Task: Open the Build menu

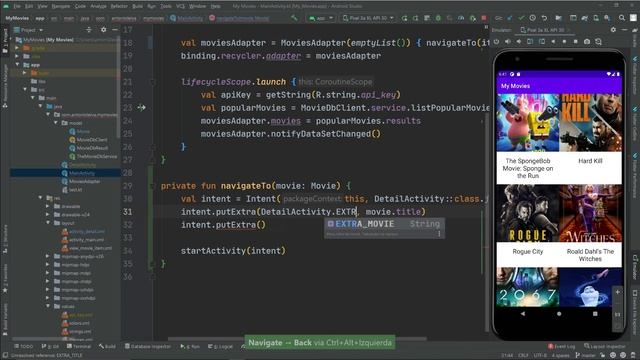Action: [138, 6]
